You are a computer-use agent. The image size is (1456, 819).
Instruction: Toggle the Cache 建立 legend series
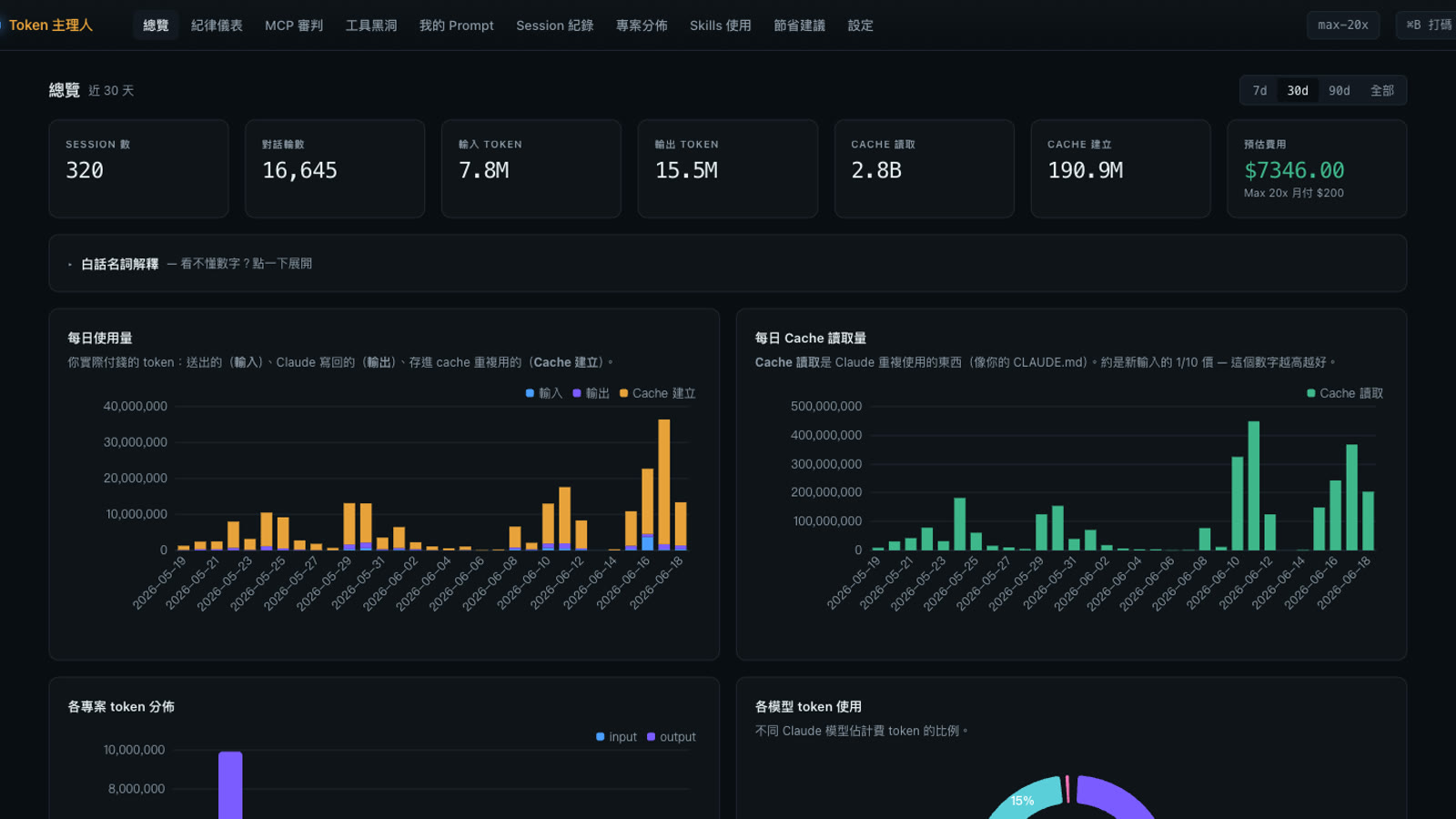(x=658, y=393)
